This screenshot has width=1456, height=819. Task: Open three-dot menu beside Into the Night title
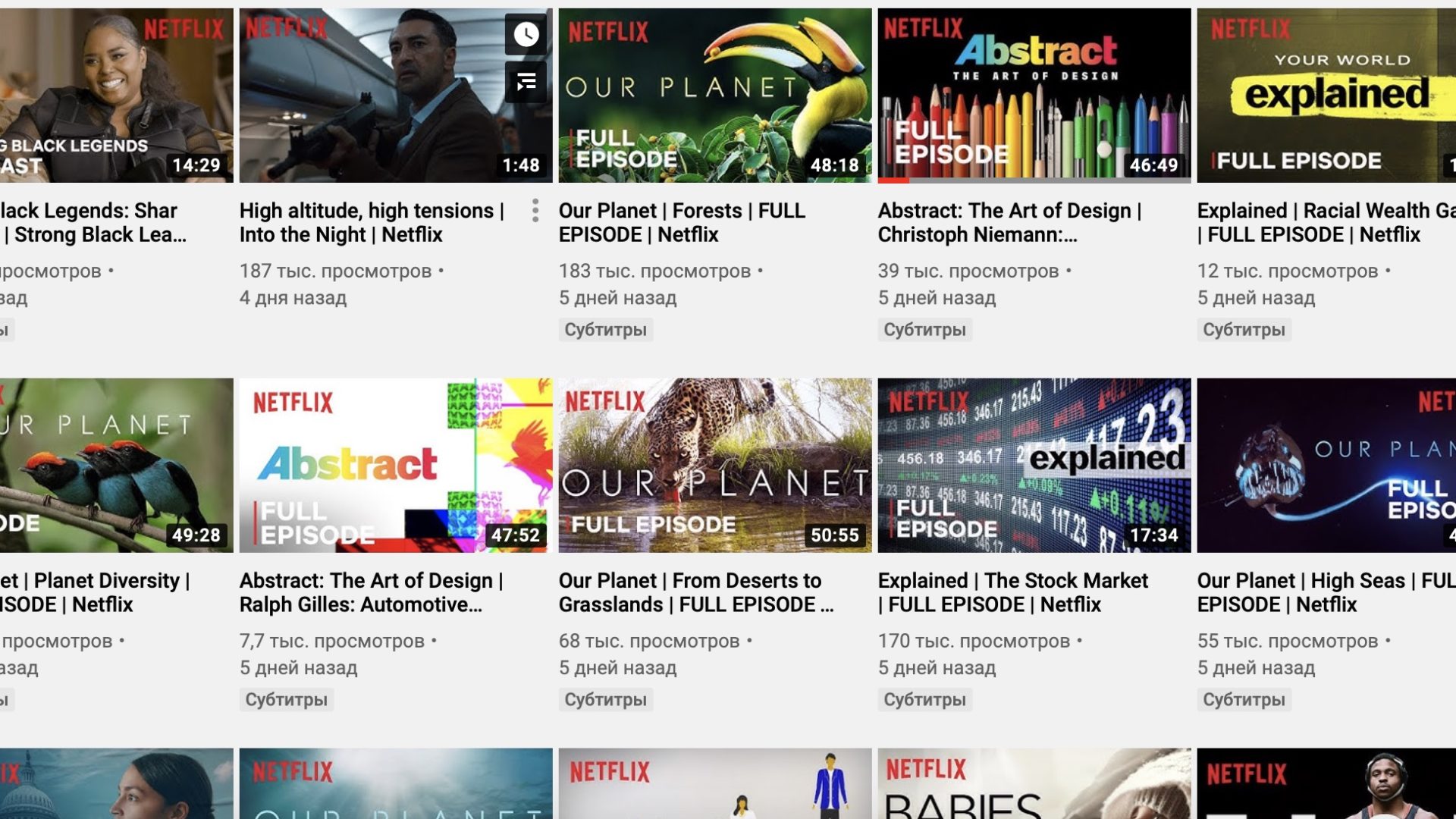pos(535,210)
